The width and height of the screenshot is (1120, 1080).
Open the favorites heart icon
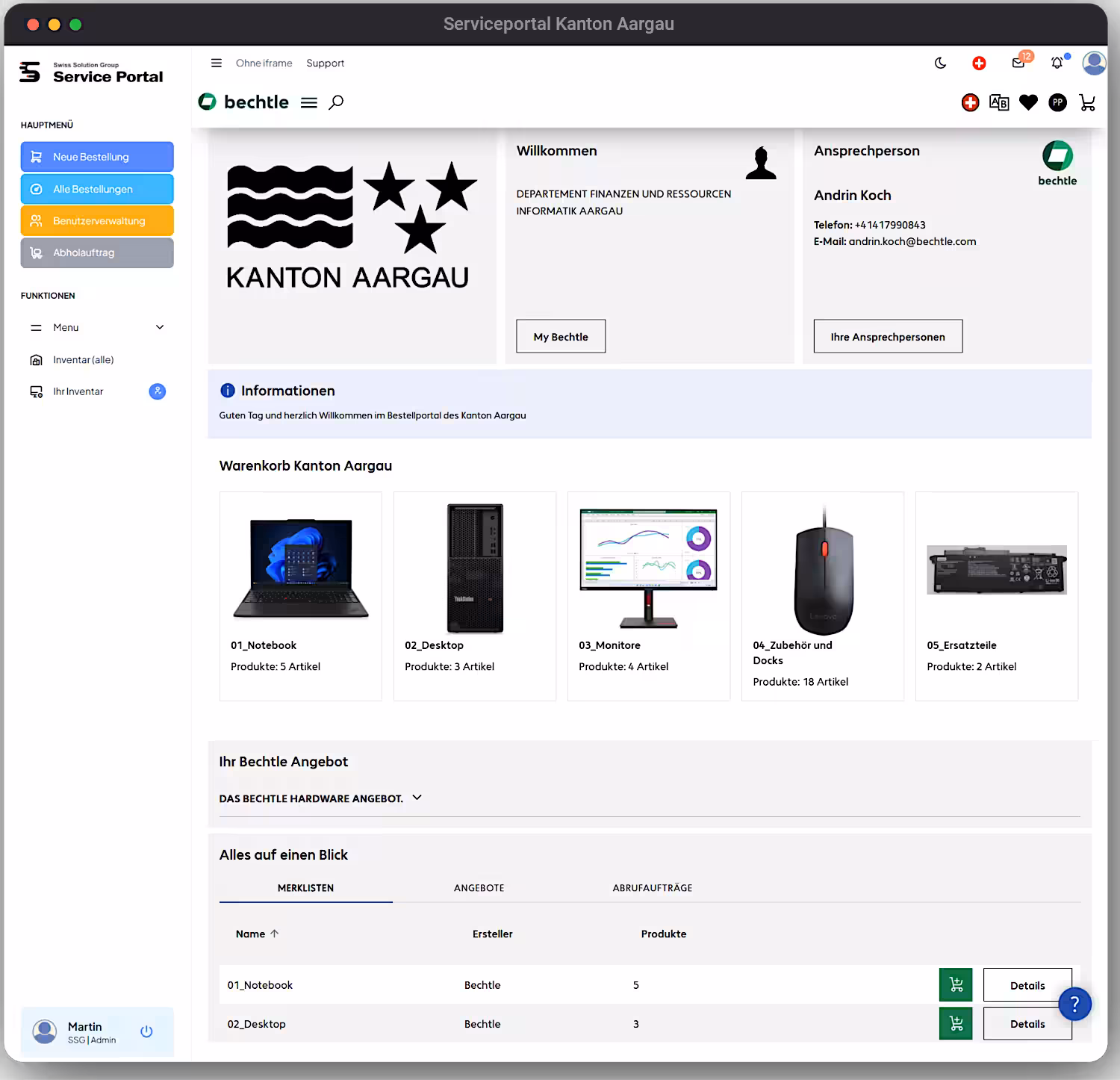point(1028,102)
